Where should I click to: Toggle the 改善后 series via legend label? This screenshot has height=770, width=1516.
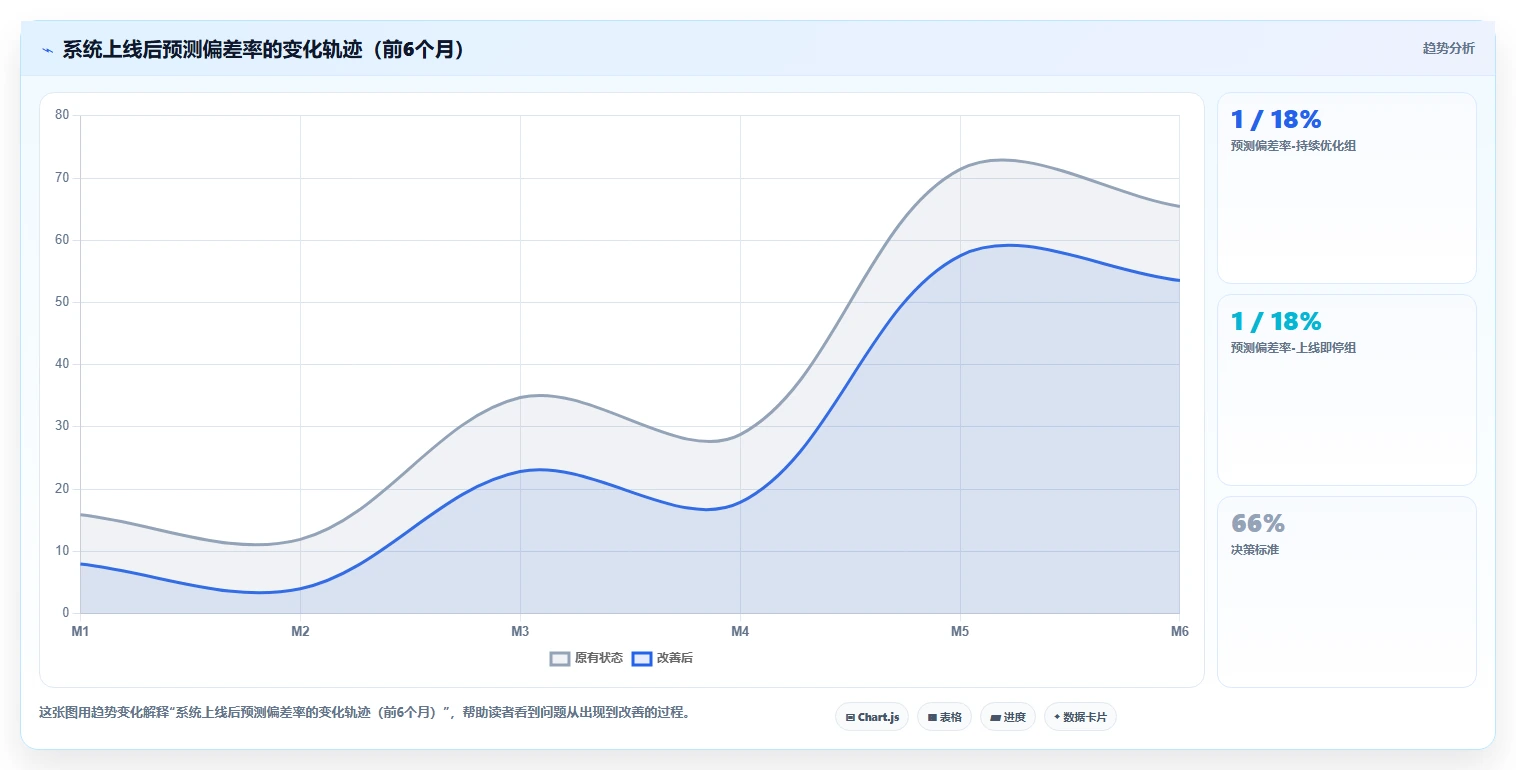(673, 658)
